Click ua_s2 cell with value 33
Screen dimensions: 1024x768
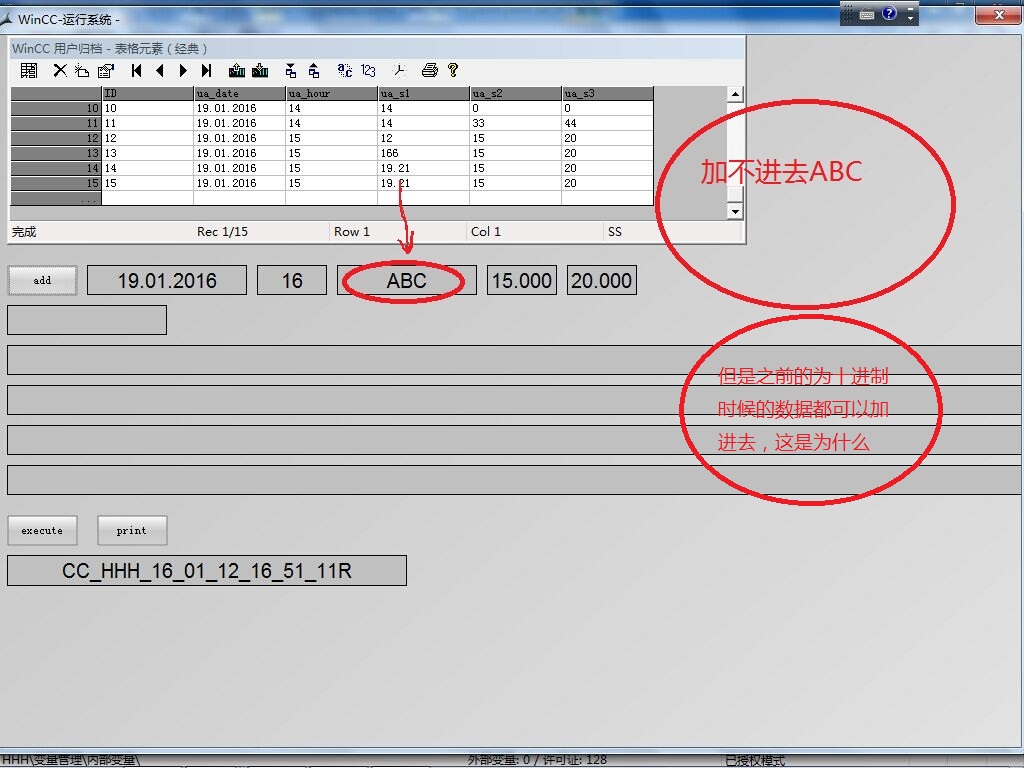(516, 123)
